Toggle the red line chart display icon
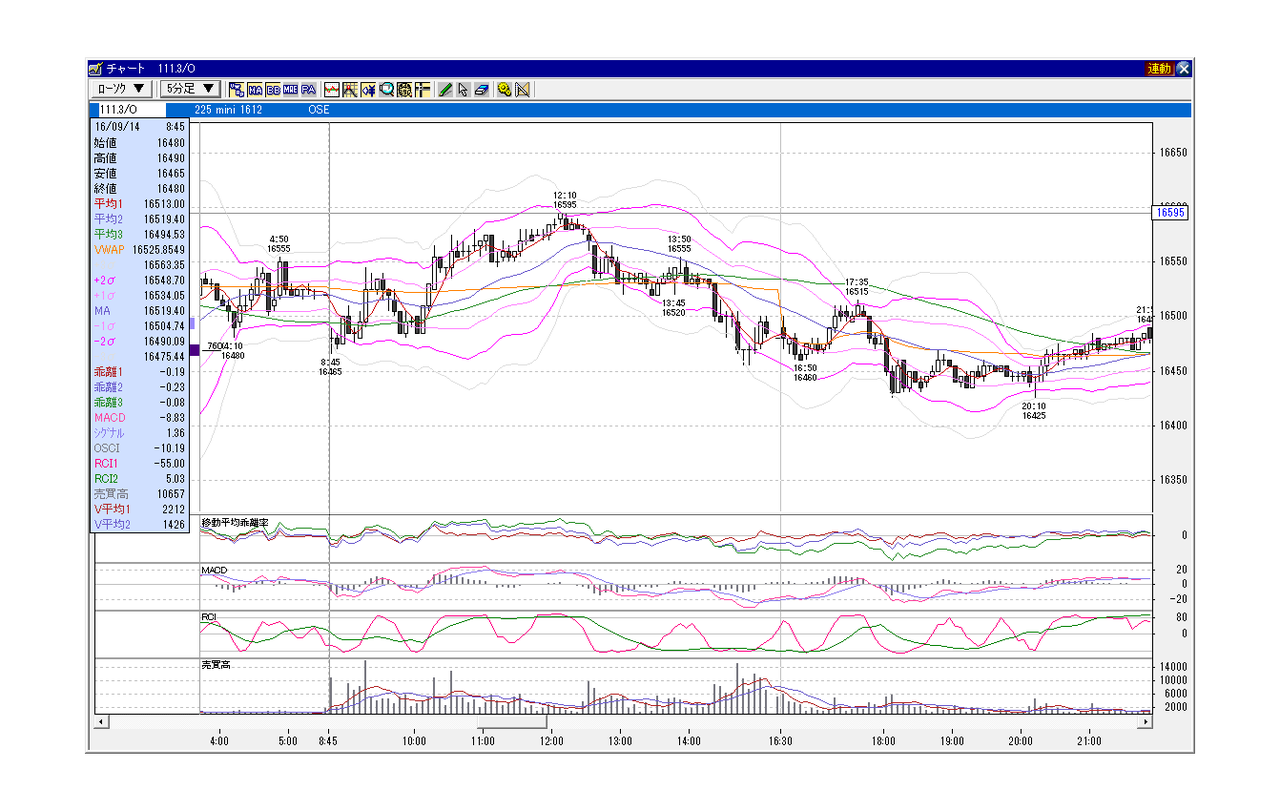The height and width of the screenshot is (811, 1280). 332,89
